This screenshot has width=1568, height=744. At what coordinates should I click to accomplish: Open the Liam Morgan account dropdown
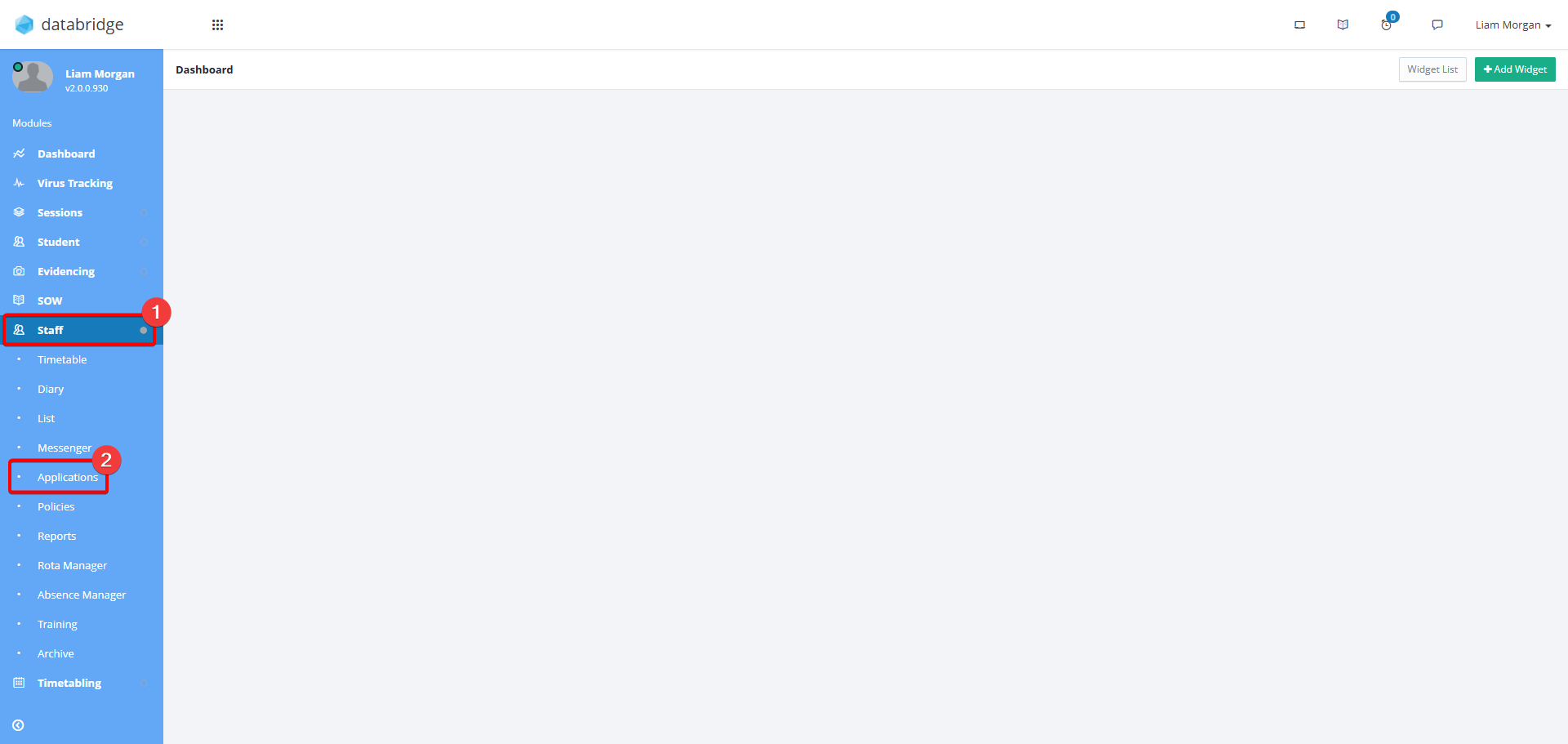1512,25
